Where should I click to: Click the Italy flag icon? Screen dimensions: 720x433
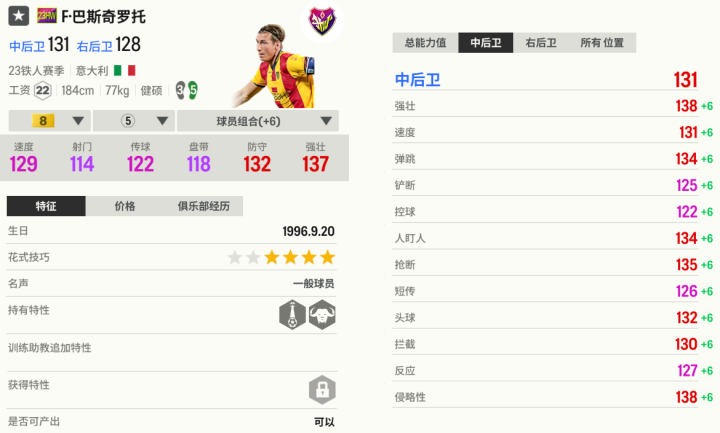point(124,70)
